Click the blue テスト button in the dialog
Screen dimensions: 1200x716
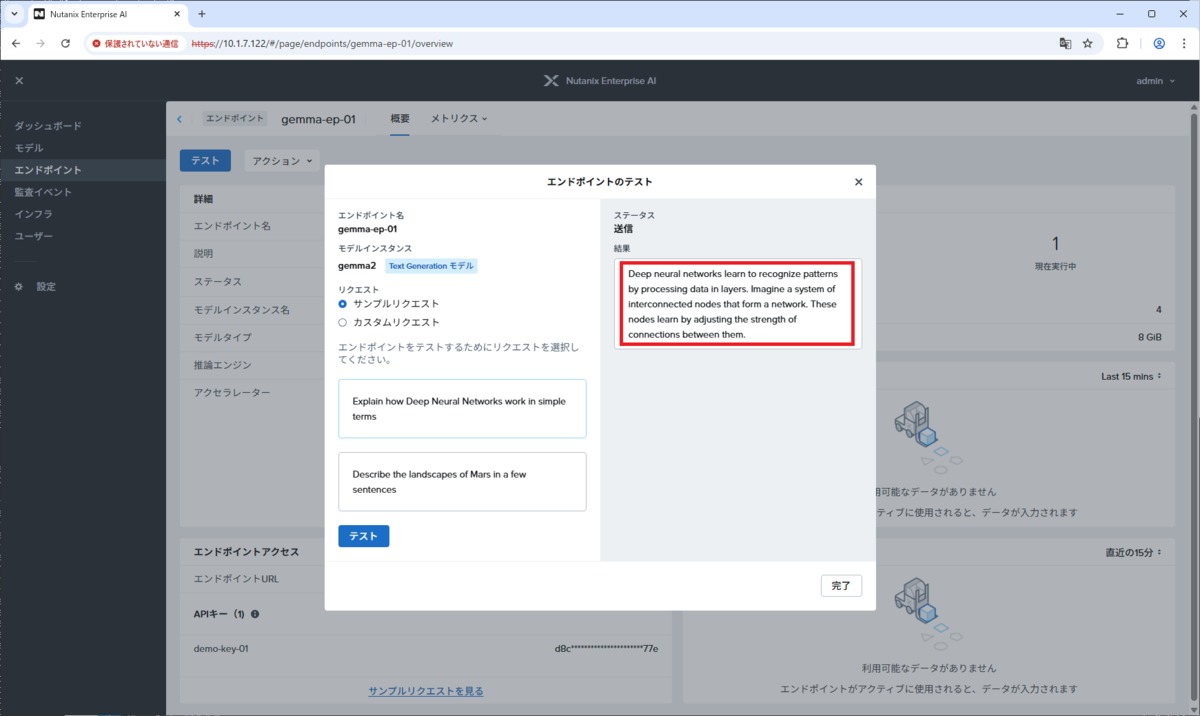pyautogui.click(x=363, y=536)
